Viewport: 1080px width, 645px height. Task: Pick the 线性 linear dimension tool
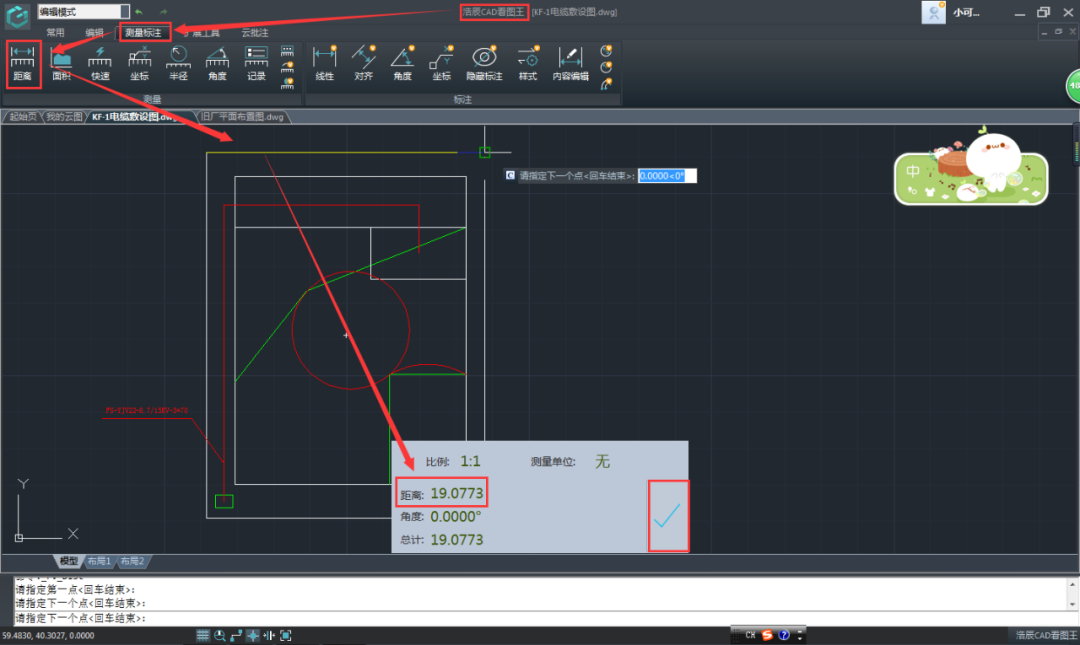[324, 63]
